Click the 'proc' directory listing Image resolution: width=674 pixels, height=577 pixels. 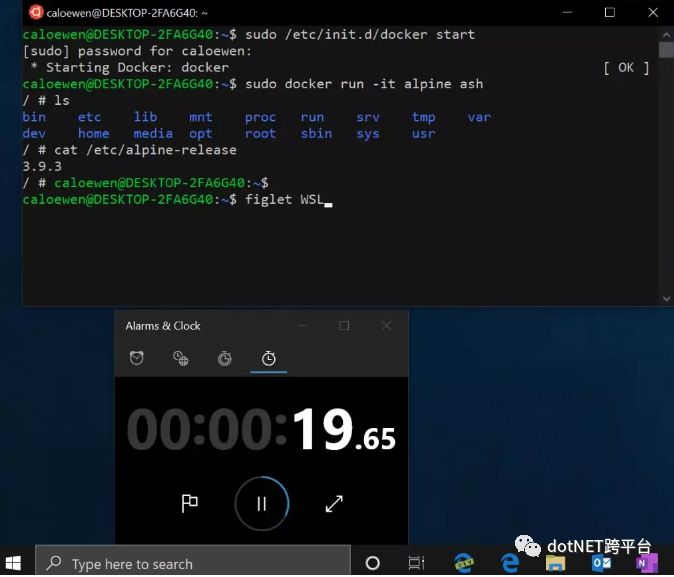[x=260, y=117]
